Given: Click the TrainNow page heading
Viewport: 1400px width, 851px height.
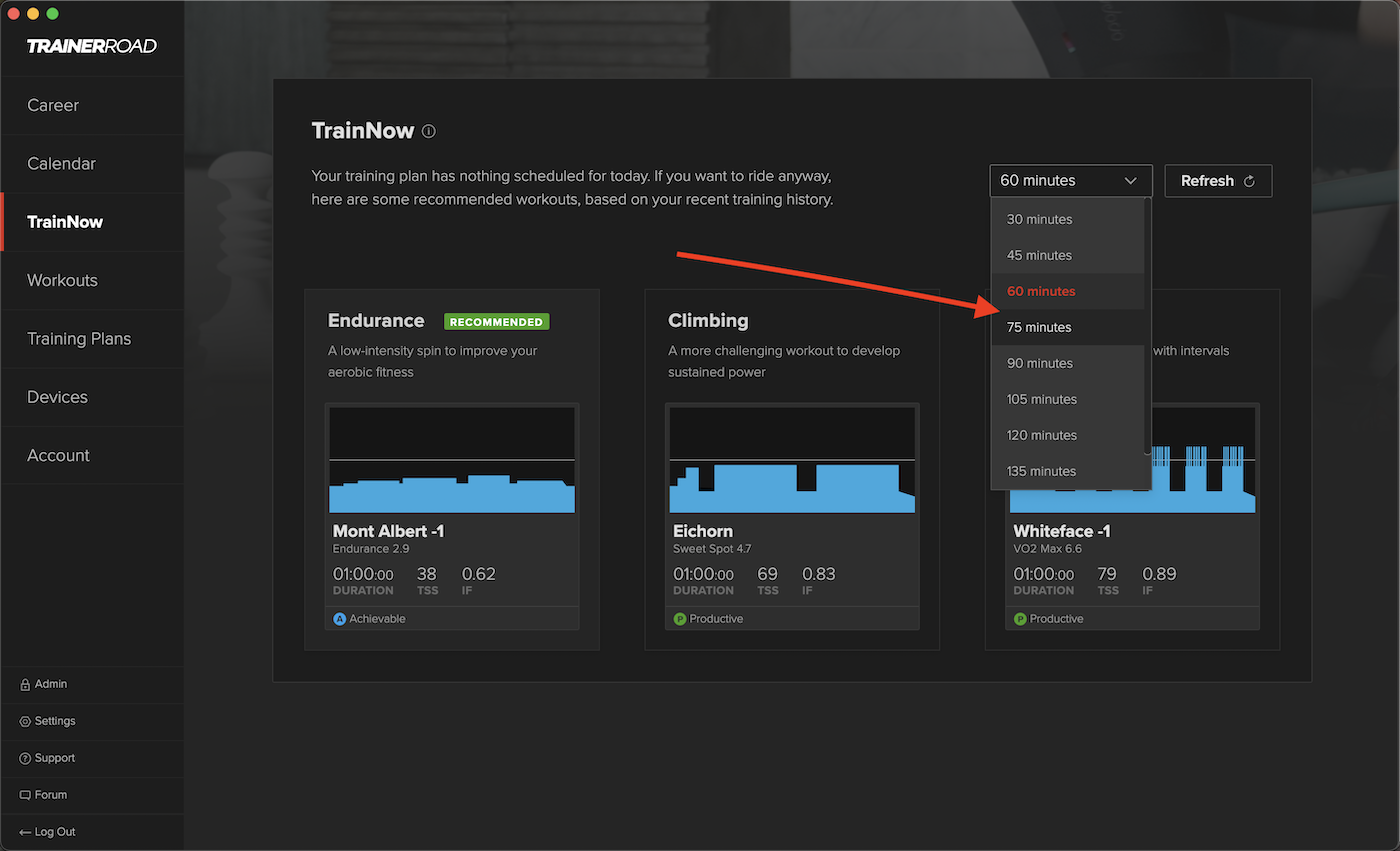Looking at the screenshot, I should point(361,131).
